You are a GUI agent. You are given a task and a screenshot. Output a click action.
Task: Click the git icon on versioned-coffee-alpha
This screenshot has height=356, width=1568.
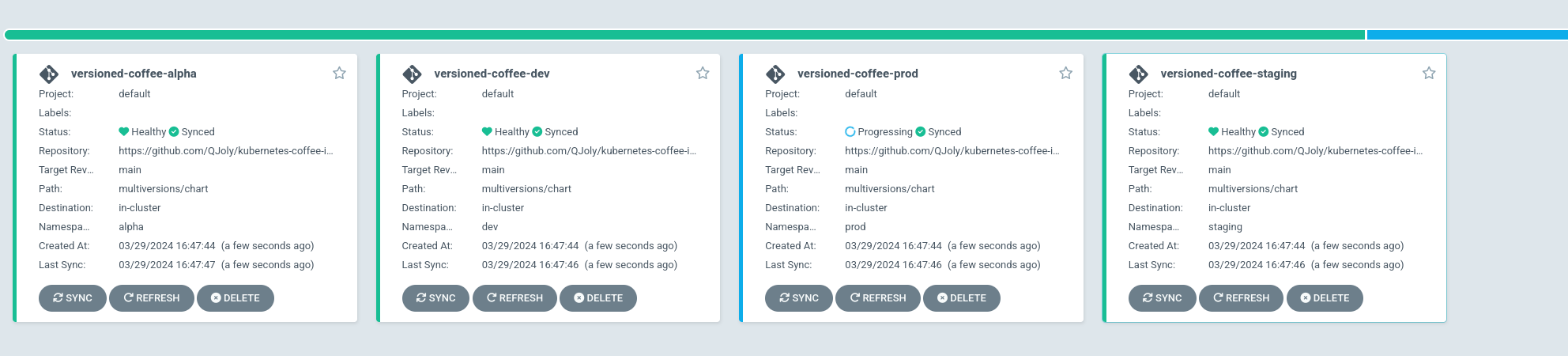[x=49, y=74]
